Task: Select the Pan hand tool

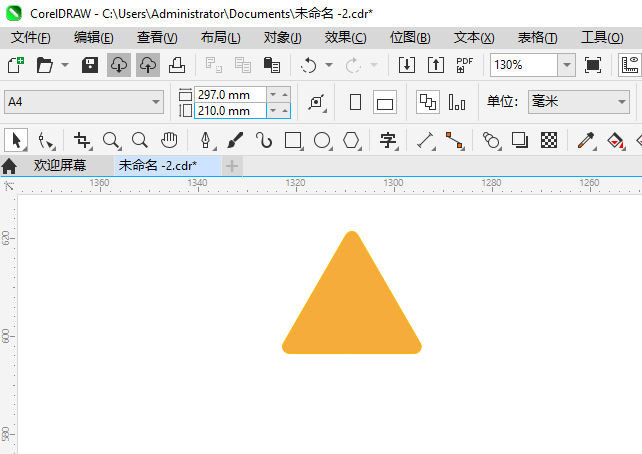Action: [169, 140]
